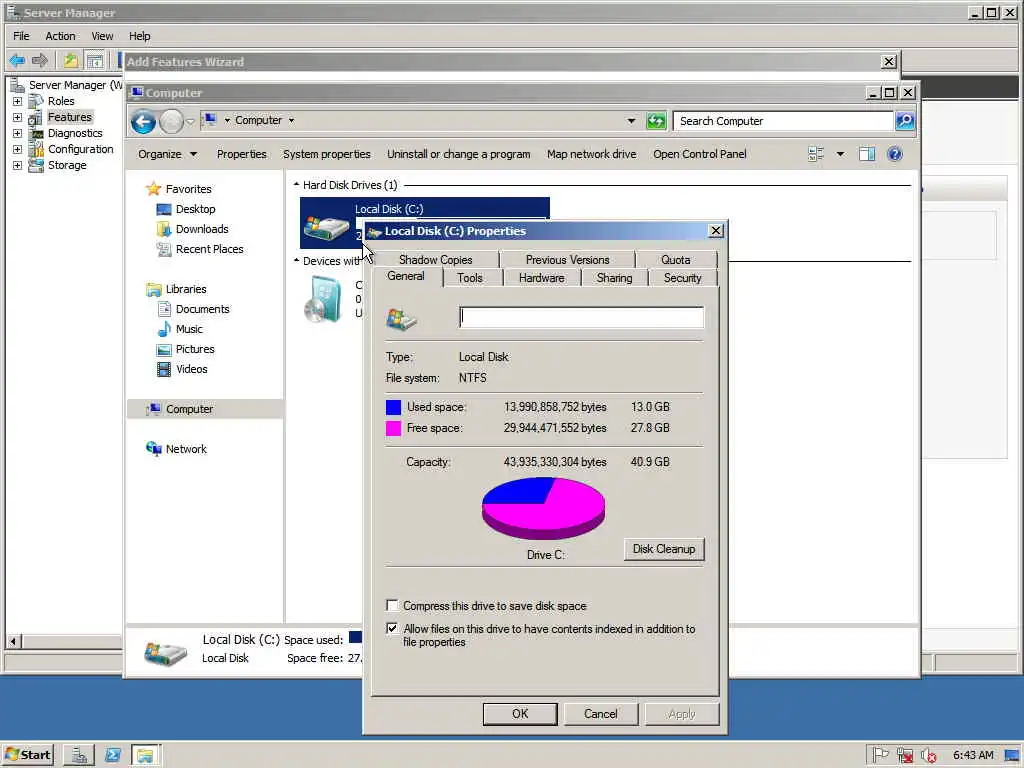1024x768 pixels.
Task: Click the Explorer forward navigation arrow
Action: 171,121
